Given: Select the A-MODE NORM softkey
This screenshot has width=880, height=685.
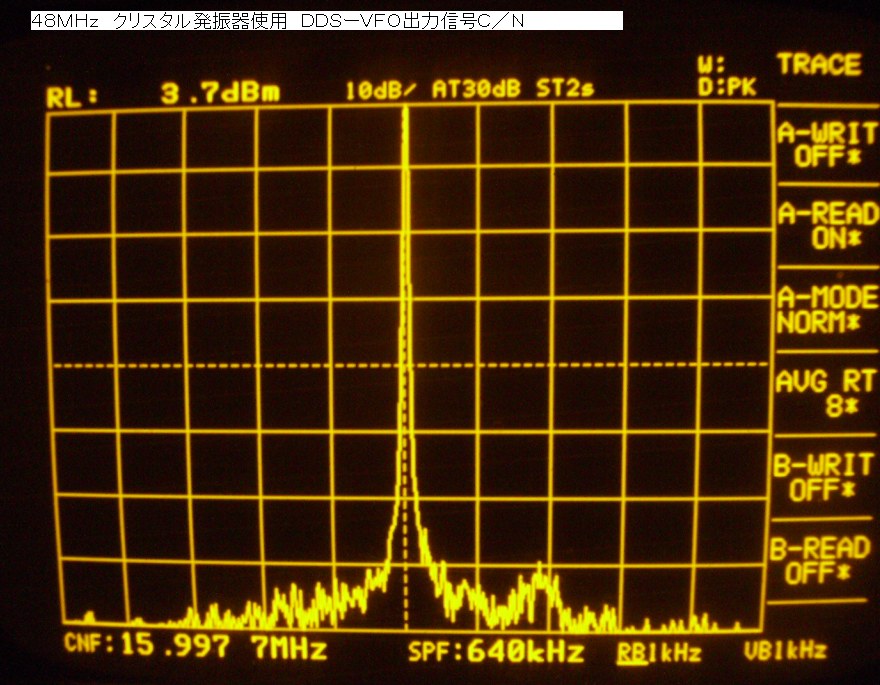Looking at the screenshot, I should click(827, 310).
